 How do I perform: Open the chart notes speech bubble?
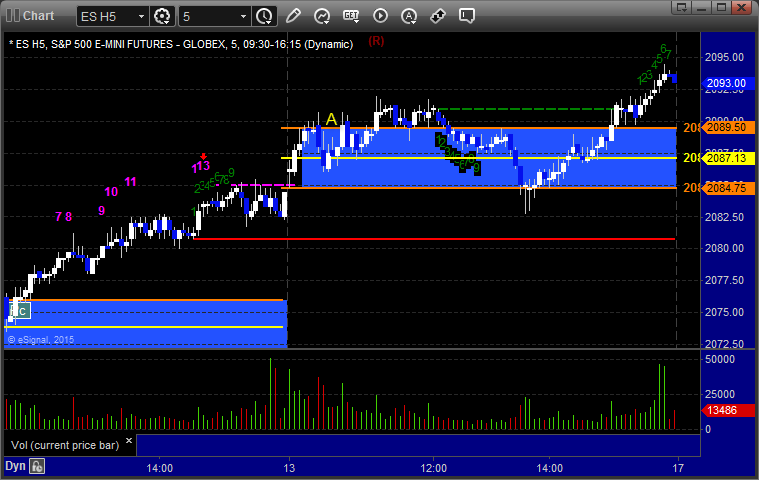(467, 16)
